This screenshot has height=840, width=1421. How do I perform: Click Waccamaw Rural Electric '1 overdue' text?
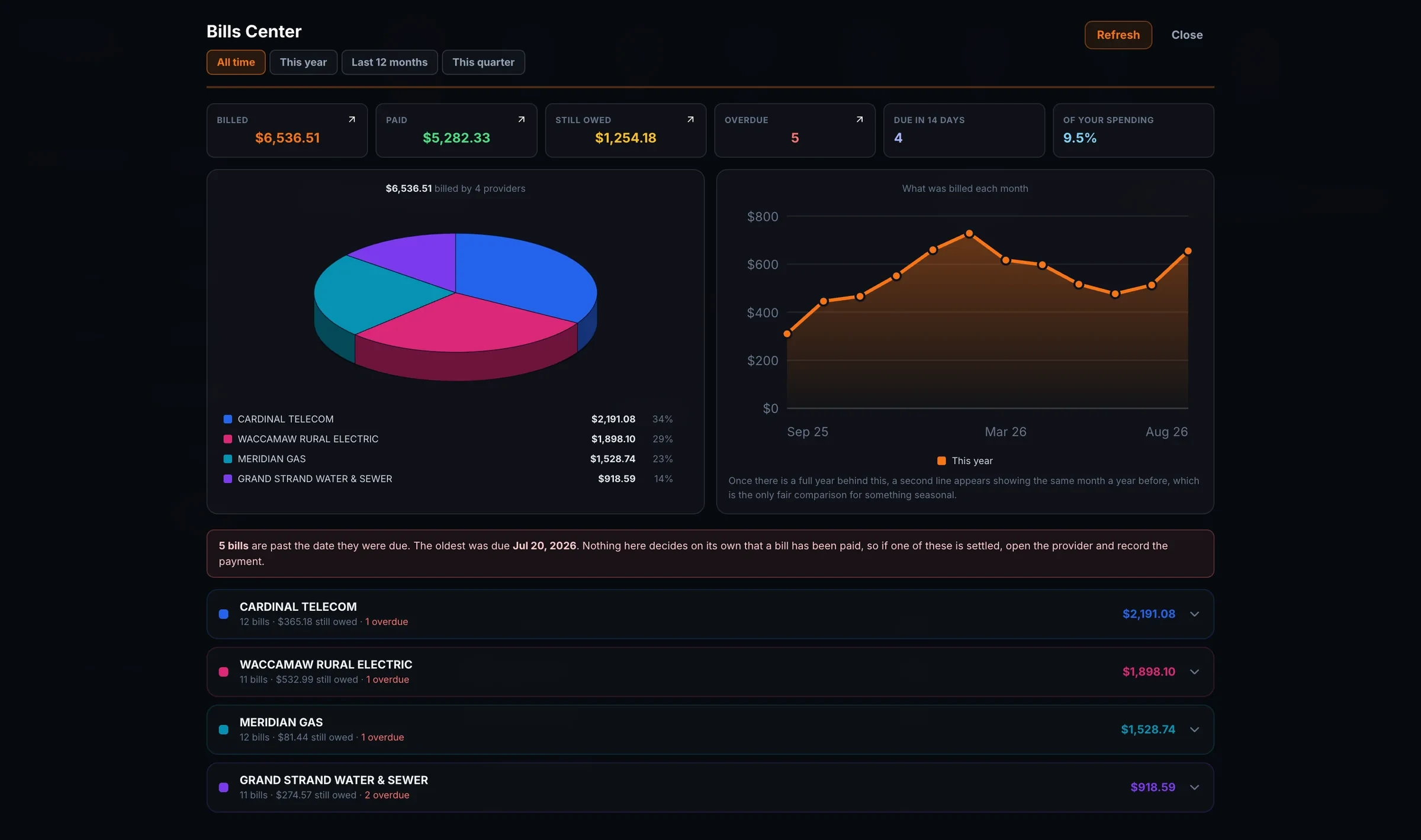(x=387, y=680)
